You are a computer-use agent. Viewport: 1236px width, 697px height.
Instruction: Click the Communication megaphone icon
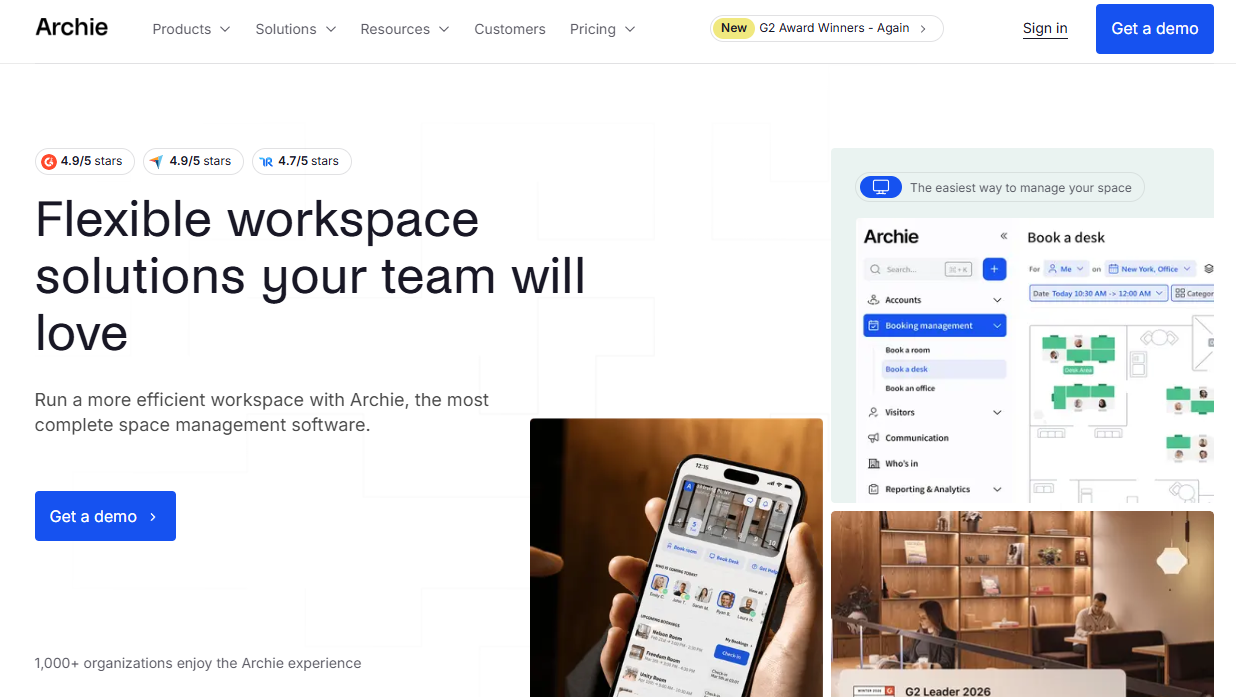874,438
